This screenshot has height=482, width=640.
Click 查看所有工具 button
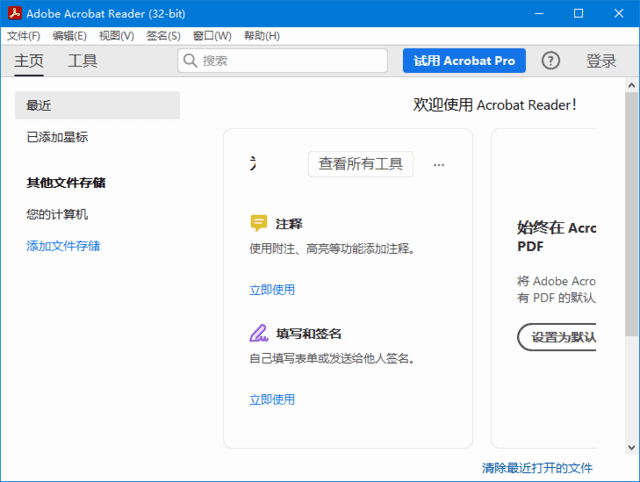[361, 164]
